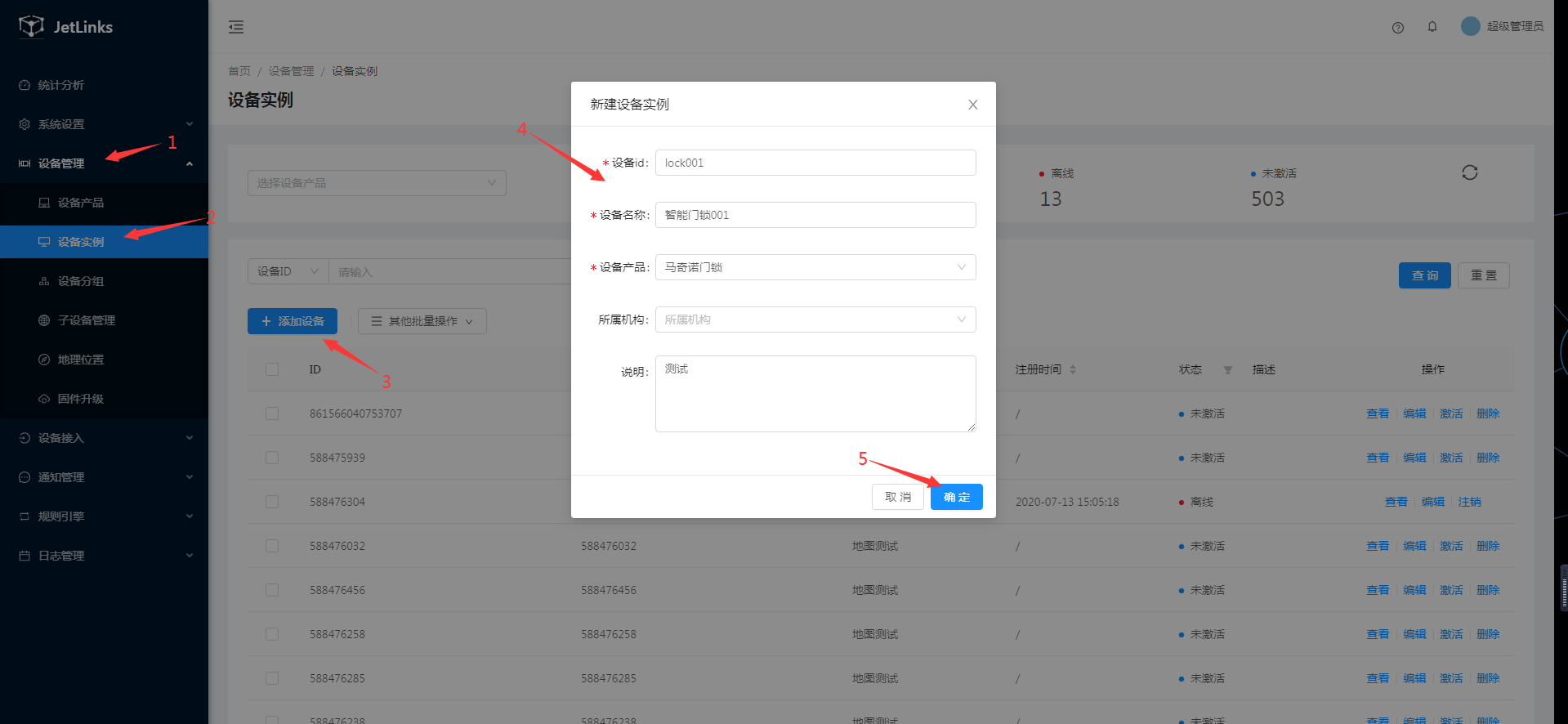Click the 取消 button in dialog

coord(897,497)
